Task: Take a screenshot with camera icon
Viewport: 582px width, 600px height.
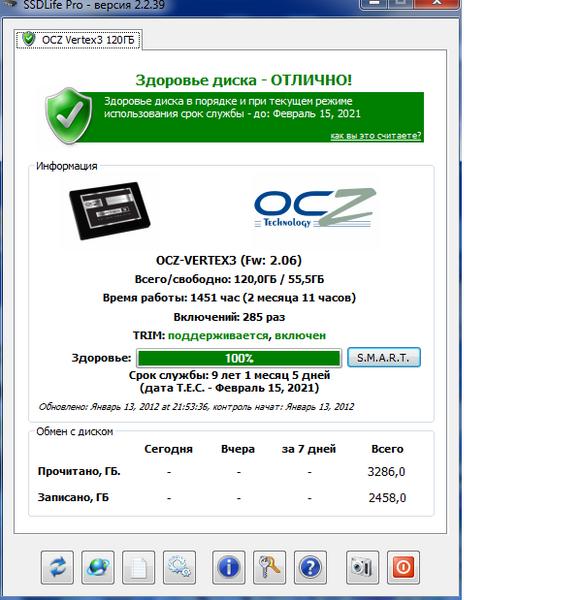Action: pyautogui.click(x=362, y=567)
